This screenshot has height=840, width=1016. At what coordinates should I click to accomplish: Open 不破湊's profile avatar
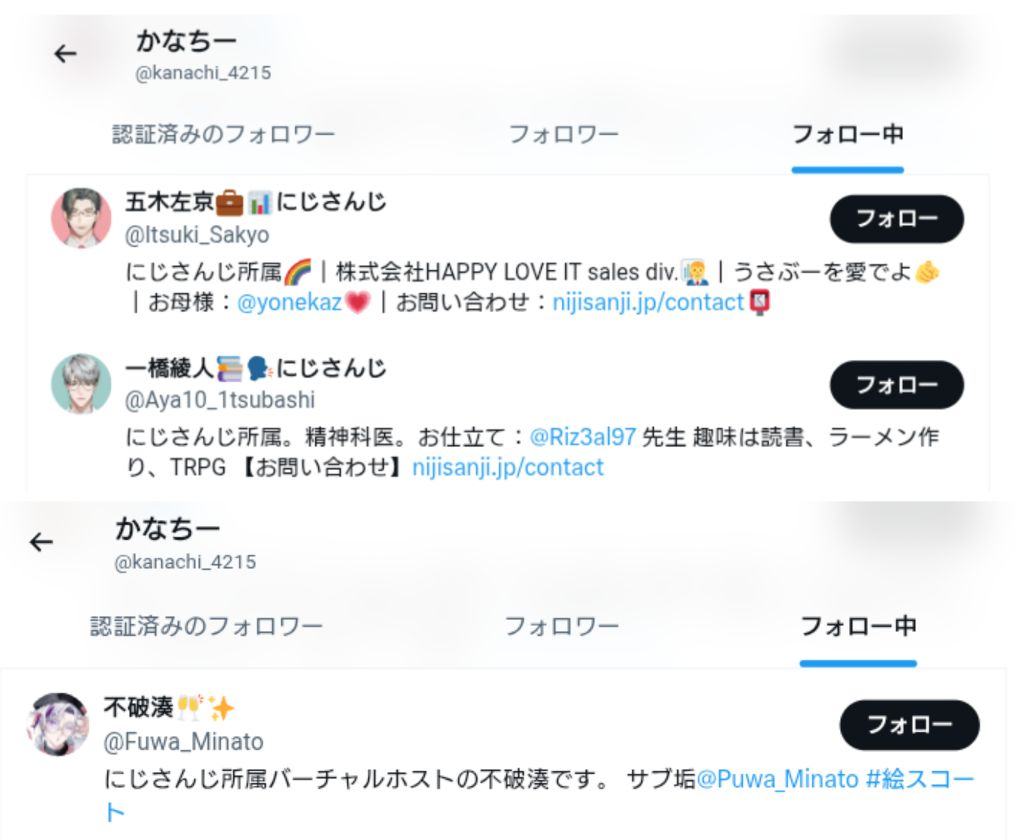58,724
